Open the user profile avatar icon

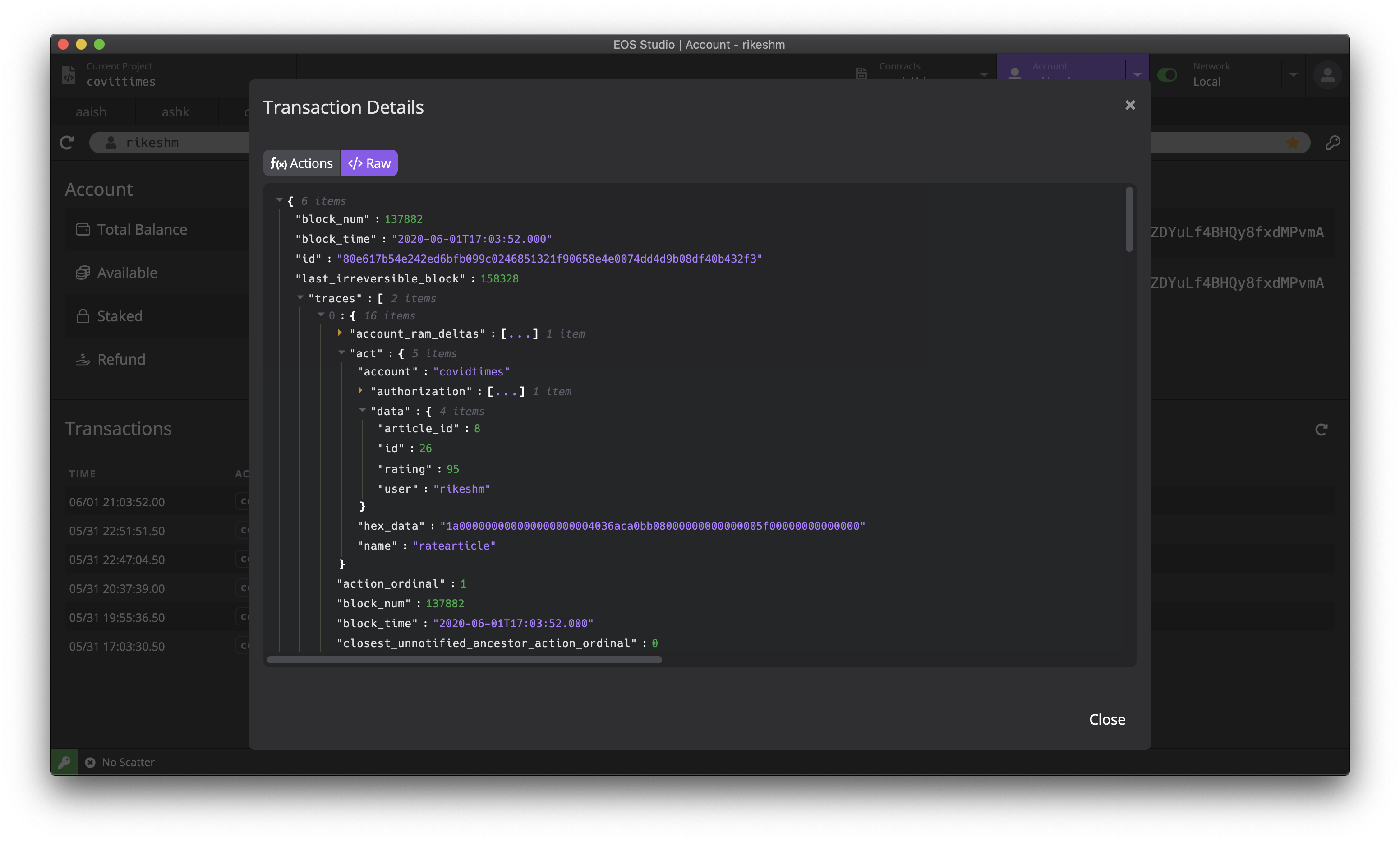click(1327, 75)
